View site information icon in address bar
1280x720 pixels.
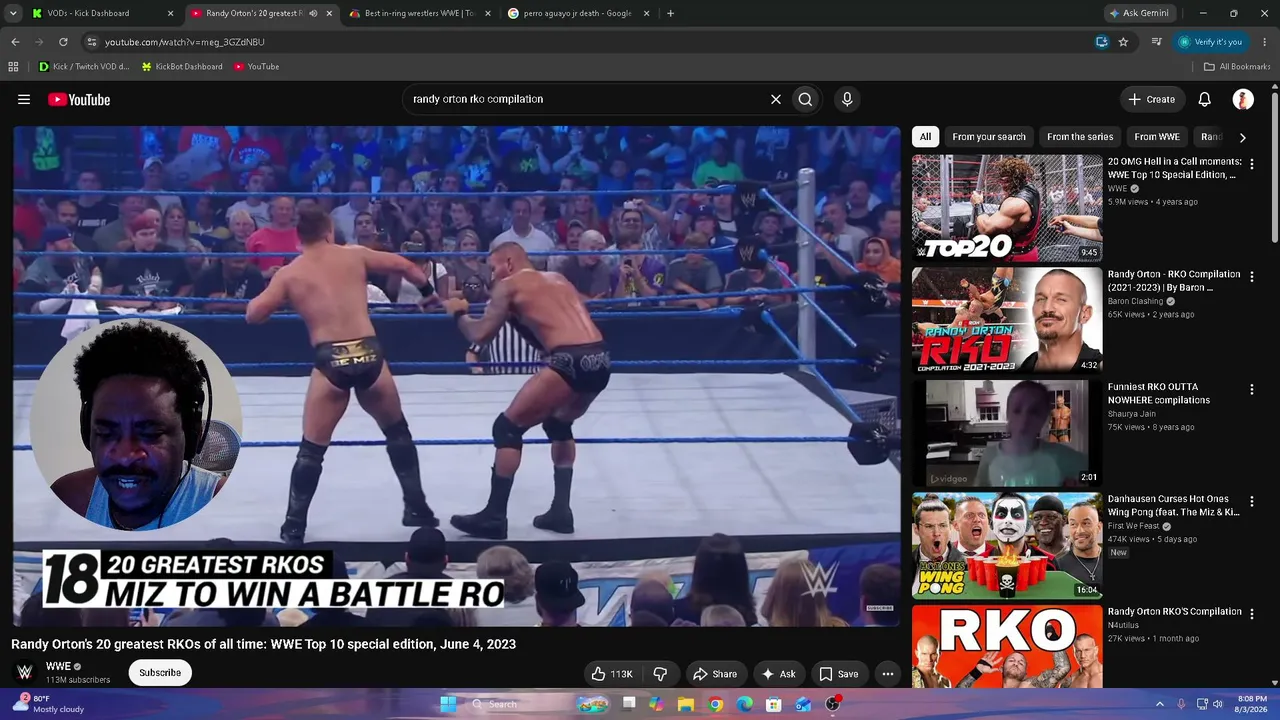coord(91,42)
